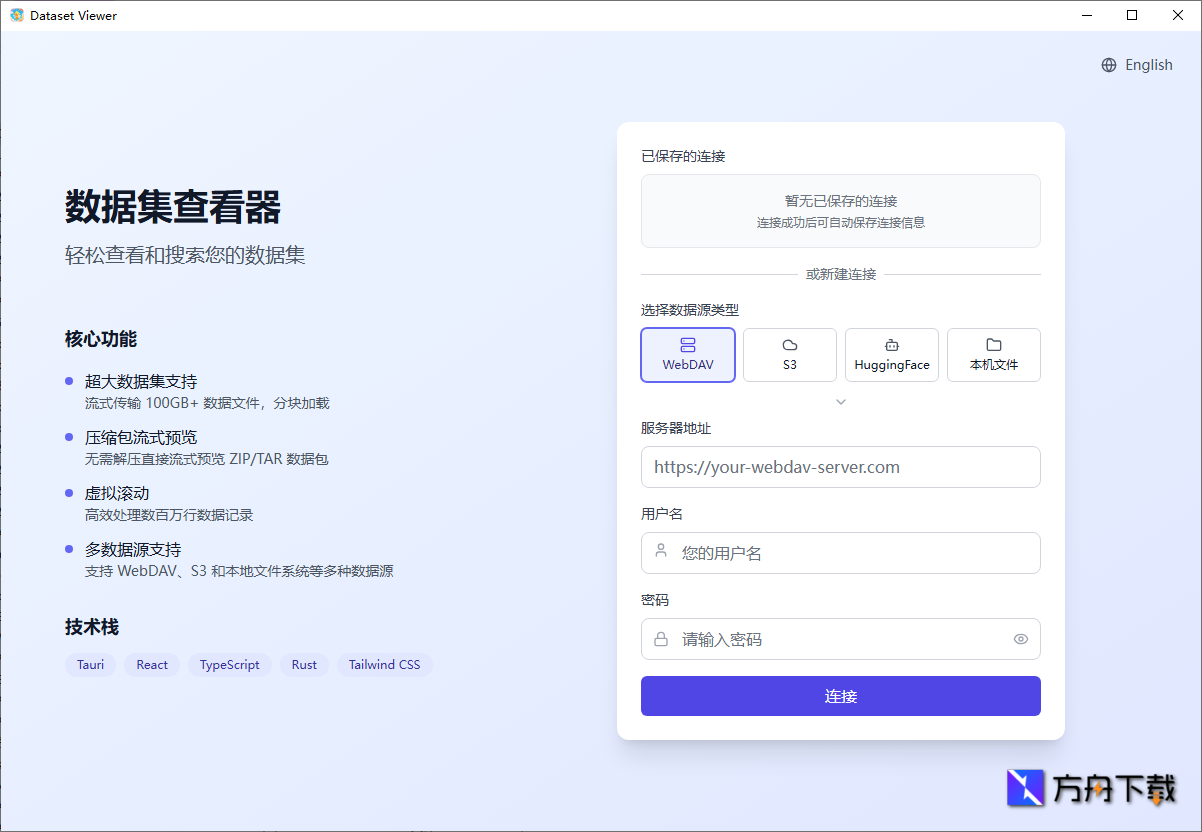Select the 本机文件 folder data source icon

click(x=993, y=343)
